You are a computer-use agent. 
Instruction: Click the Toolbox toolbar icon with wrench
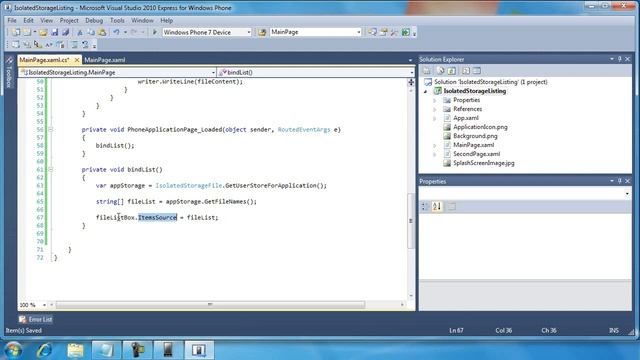(x=394, y=32)
